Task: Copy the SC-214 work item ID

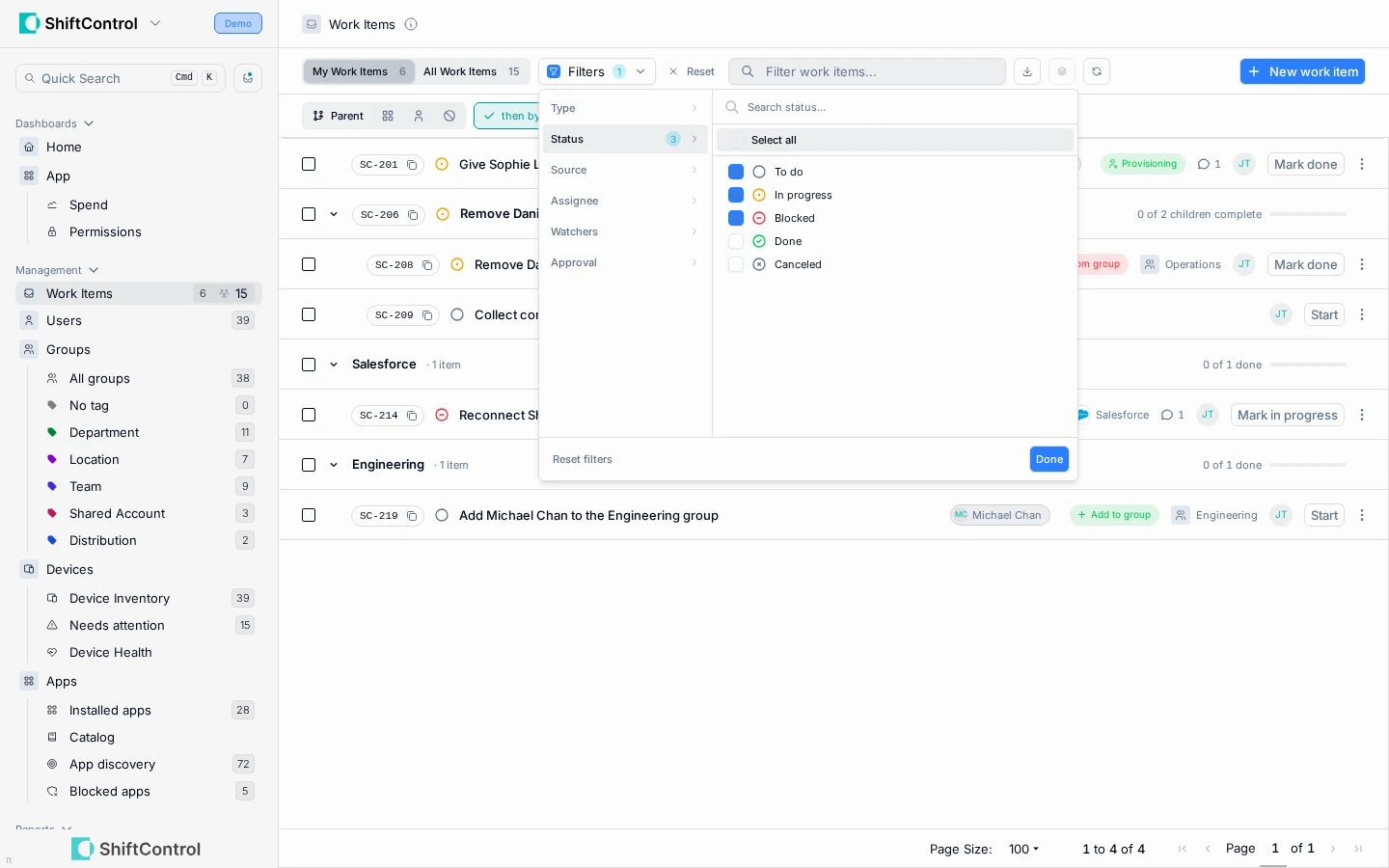Action: click(x=412, y=416)
